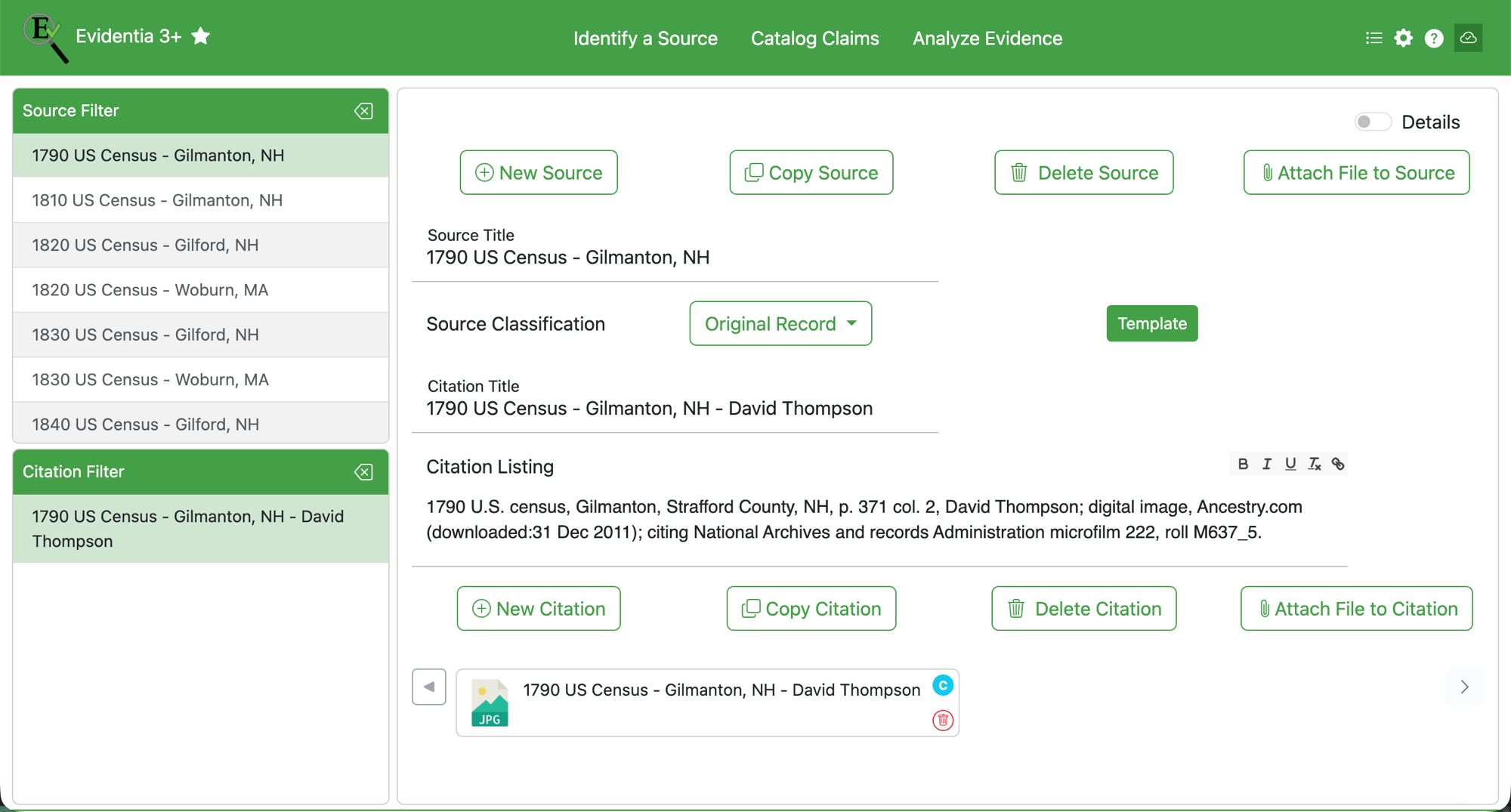Click the New Citation button

(539, 608)
